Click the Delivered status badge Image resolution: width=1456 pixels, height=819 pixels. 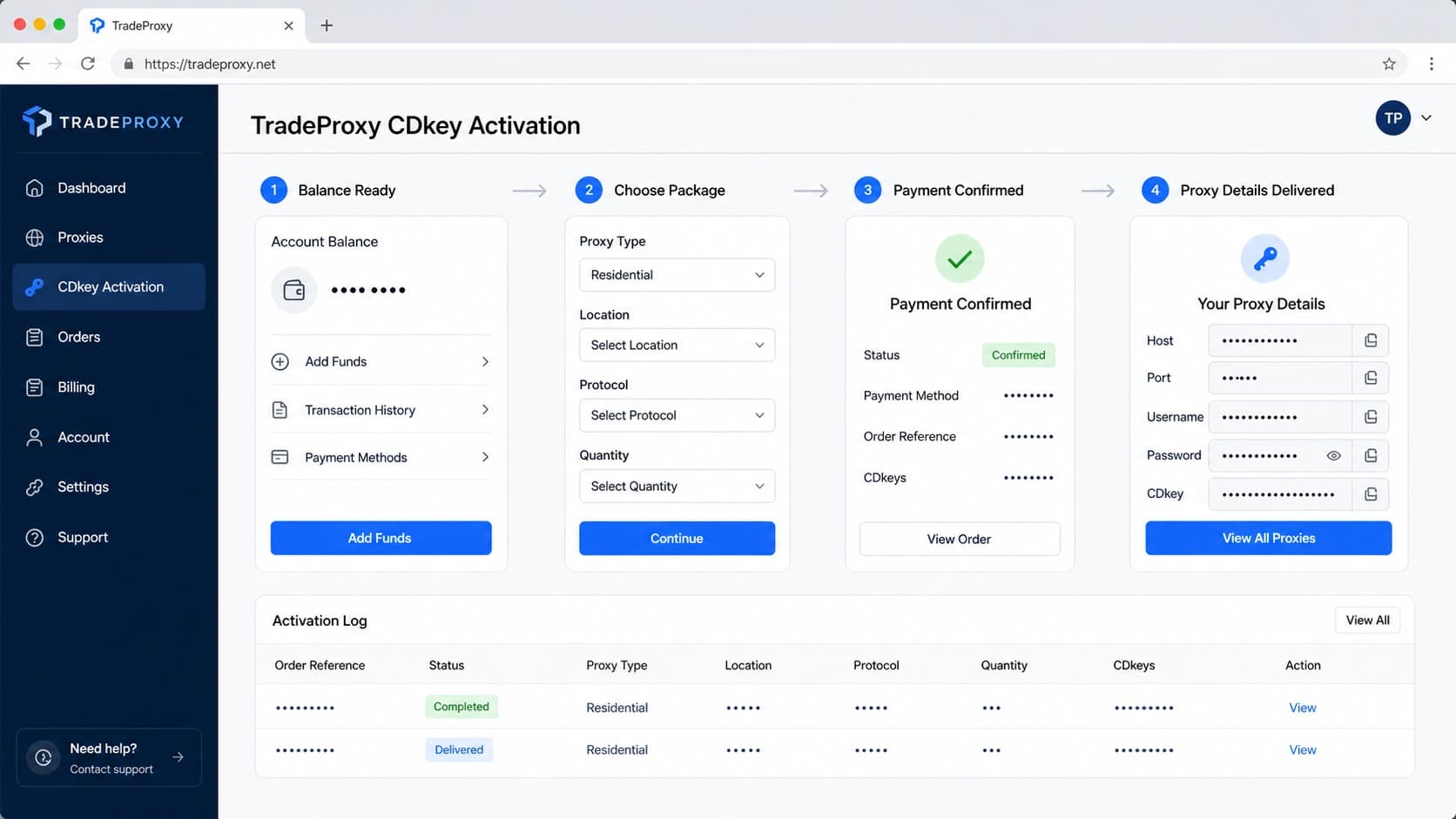459,749
